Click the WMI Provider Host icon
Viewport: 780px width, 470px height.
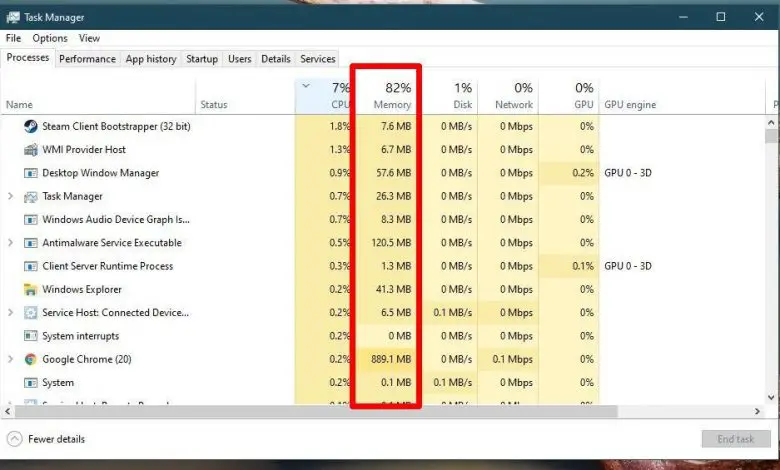click(x=30, y=150)
